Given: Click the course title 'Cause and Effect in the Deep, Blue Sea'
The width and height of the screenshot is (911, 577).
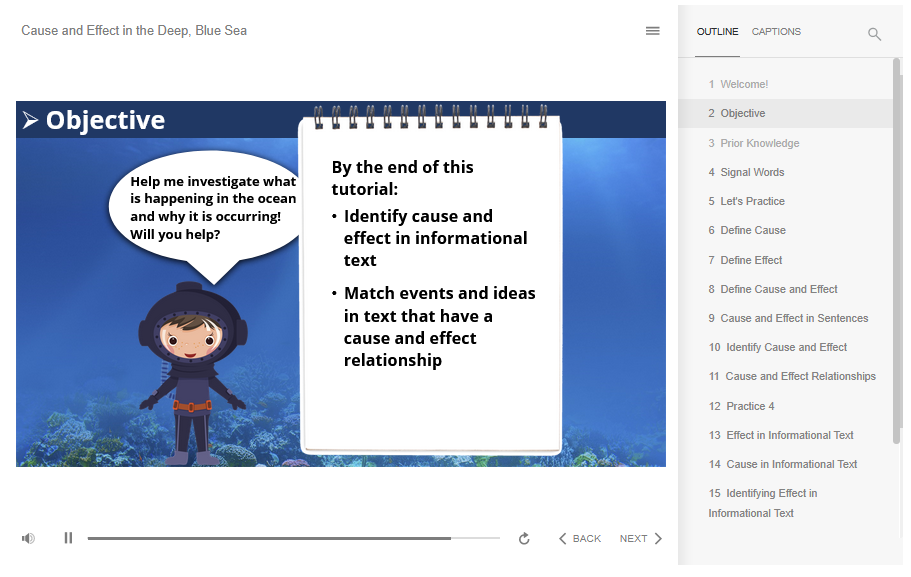Looking at the screenshot, I should point(134,30).
